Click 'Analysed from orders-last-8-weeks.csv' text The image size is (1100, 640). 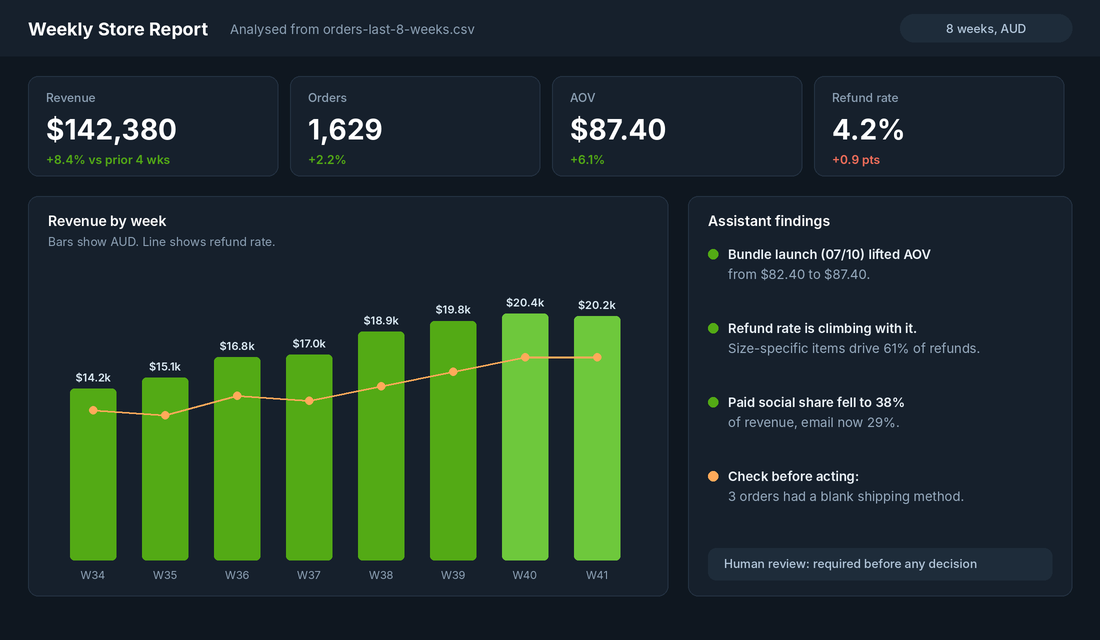click(352, 29)
